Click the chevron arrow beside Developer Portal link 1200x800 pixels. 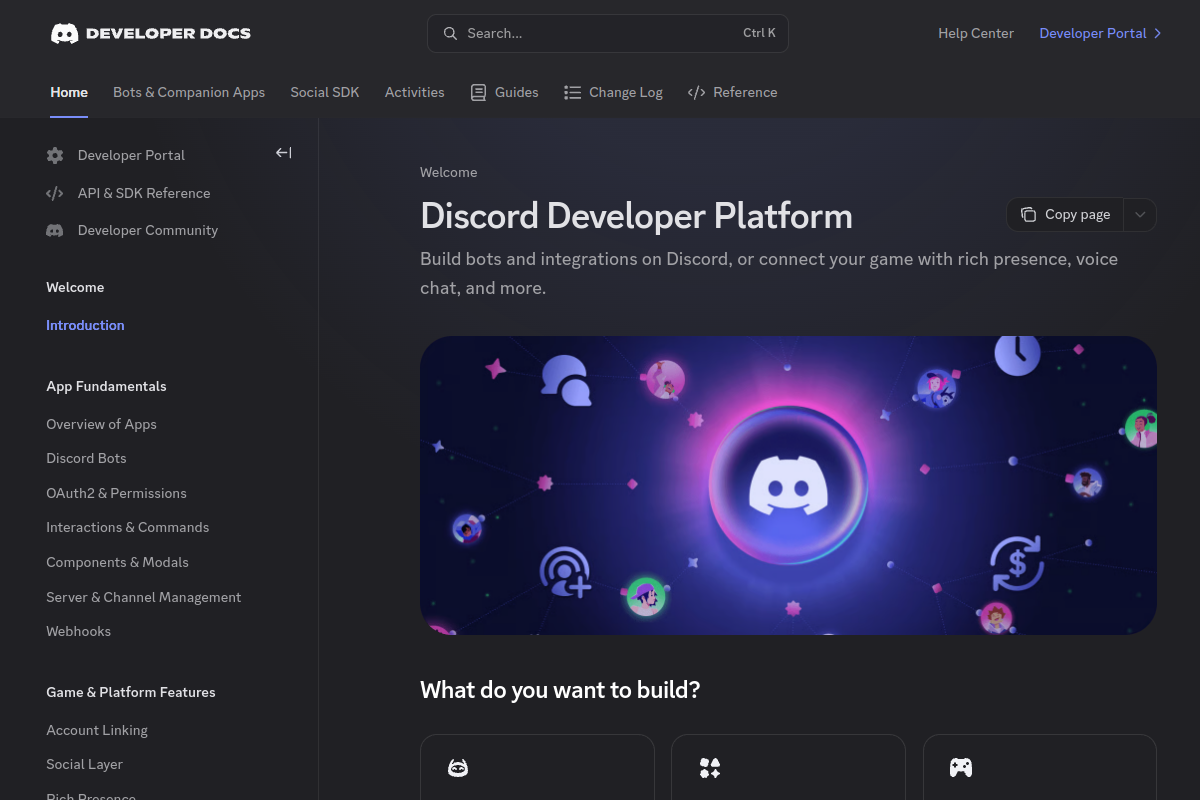point(1158,33)
